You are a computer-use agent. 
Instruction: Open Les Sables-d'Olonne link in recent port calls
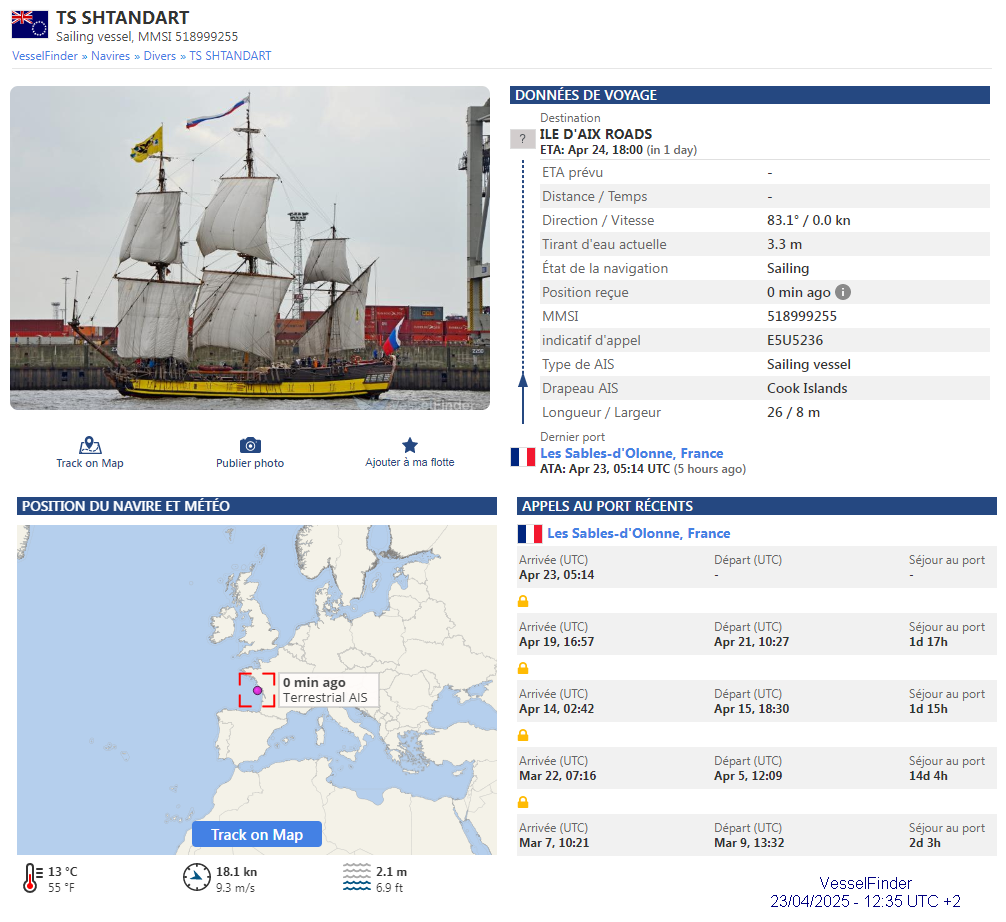tap(638, 533)
